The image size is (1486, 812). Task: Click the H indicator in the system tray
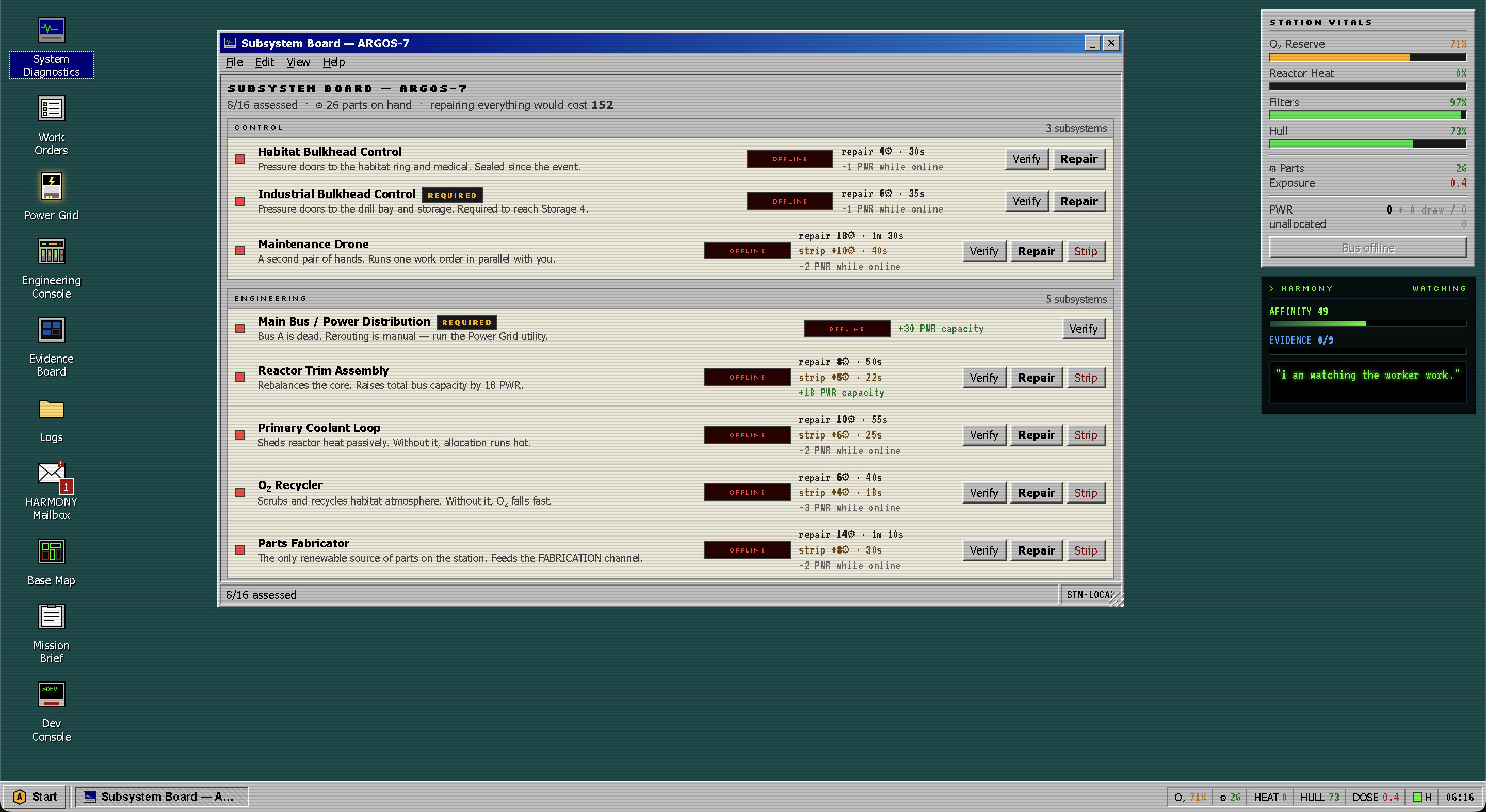(x=1422, y=797)
